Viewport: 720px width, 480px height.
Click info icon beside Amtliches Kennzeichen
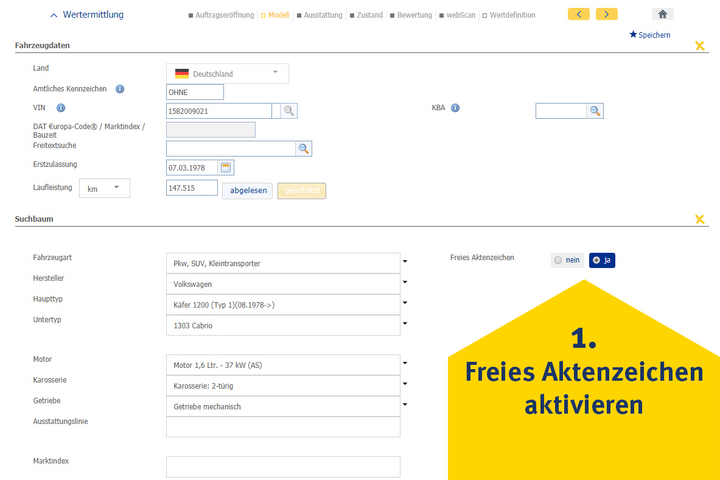[120, 89]
